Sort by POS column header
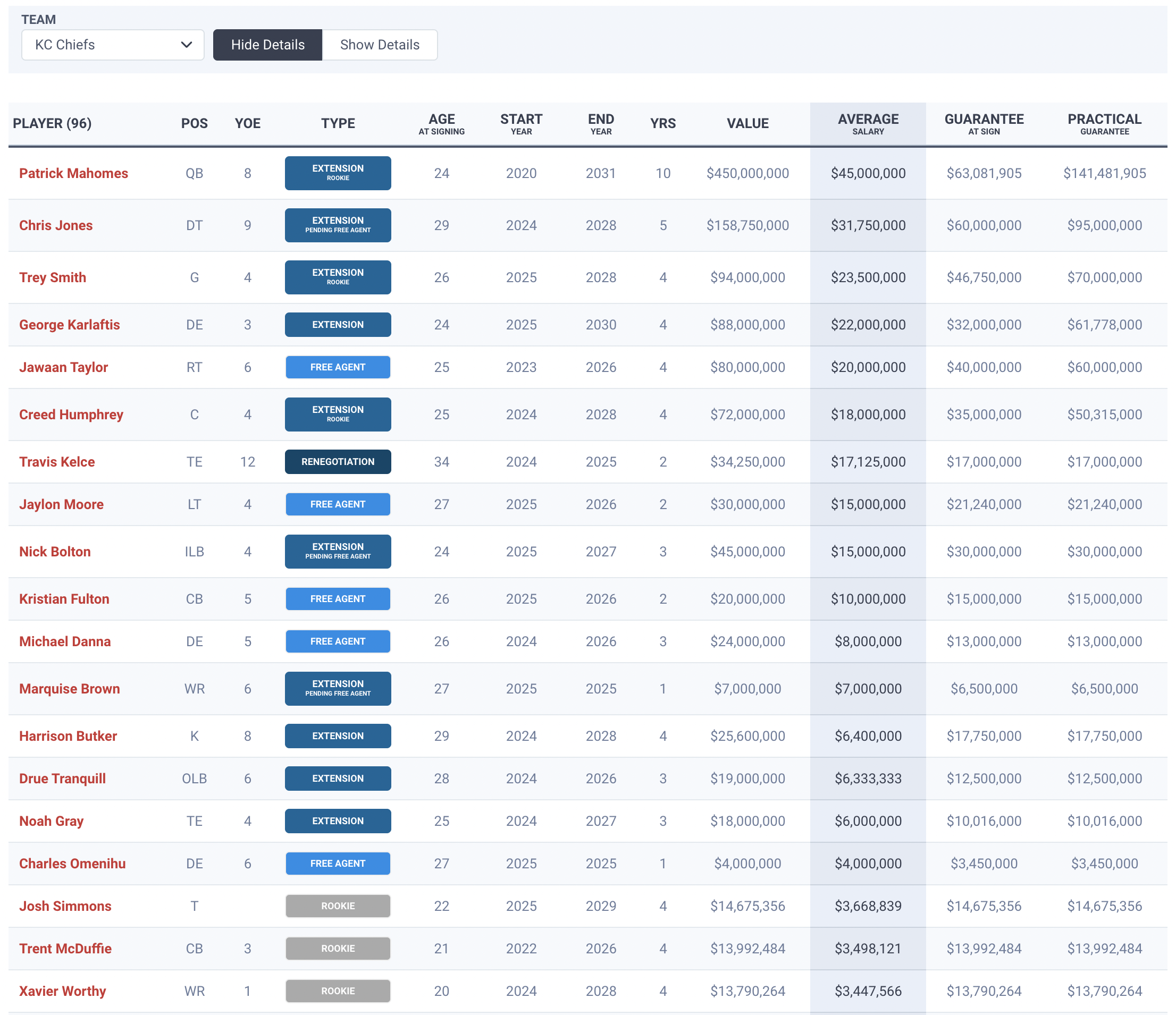The height and width of the screenshot is (1015, 1176). tap(194, 123)
